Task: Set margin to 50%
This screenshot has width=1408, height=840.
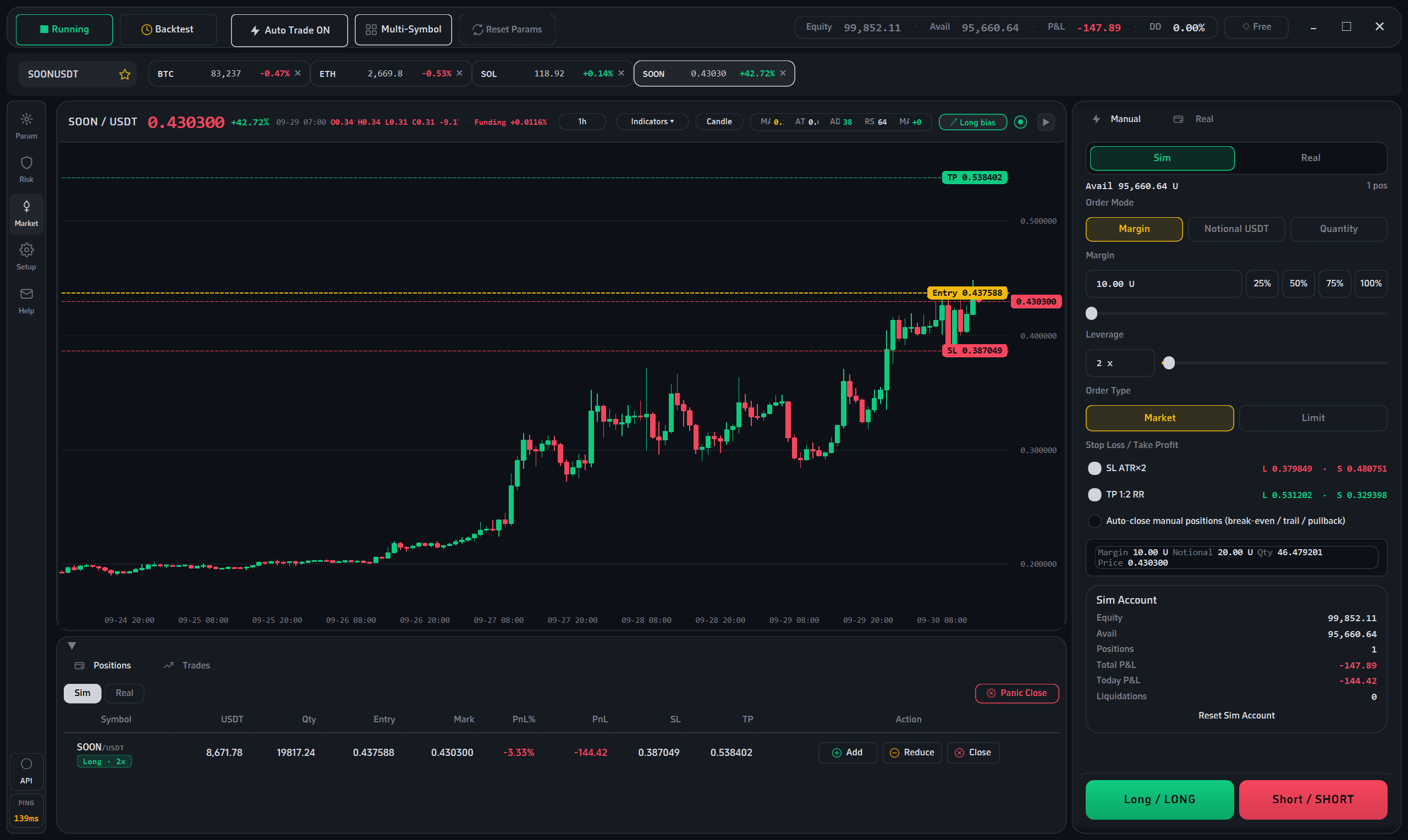Action: click(1298, 284)
